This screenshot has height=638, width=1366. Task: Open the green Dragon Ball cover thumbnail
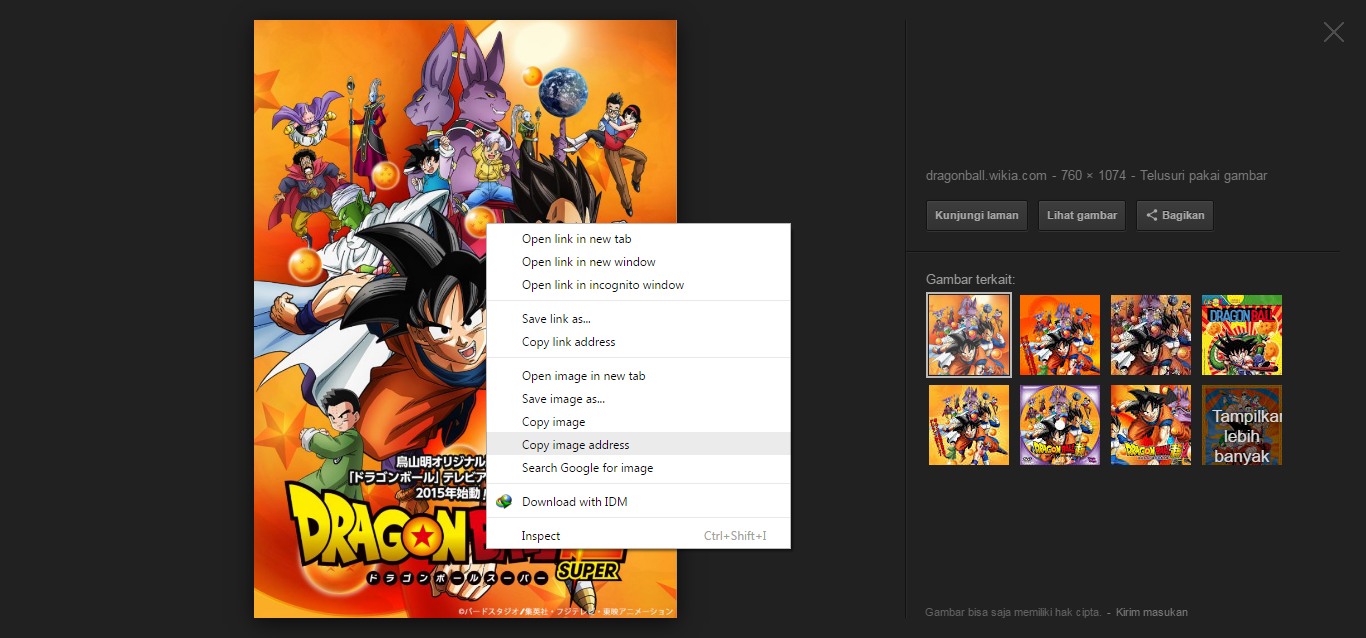tap(1242, 335)
